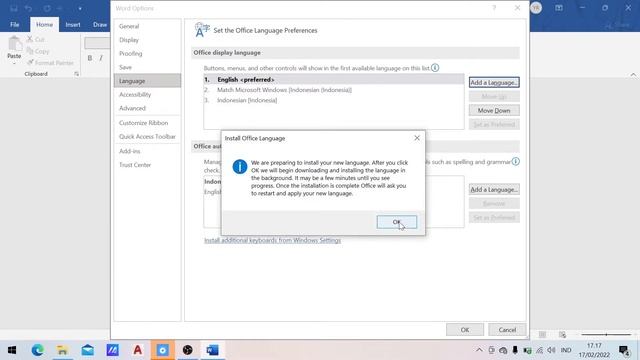Open the File tab in Word
The height and width of the screenshot is (360, 640).
[x=15, y=24]
